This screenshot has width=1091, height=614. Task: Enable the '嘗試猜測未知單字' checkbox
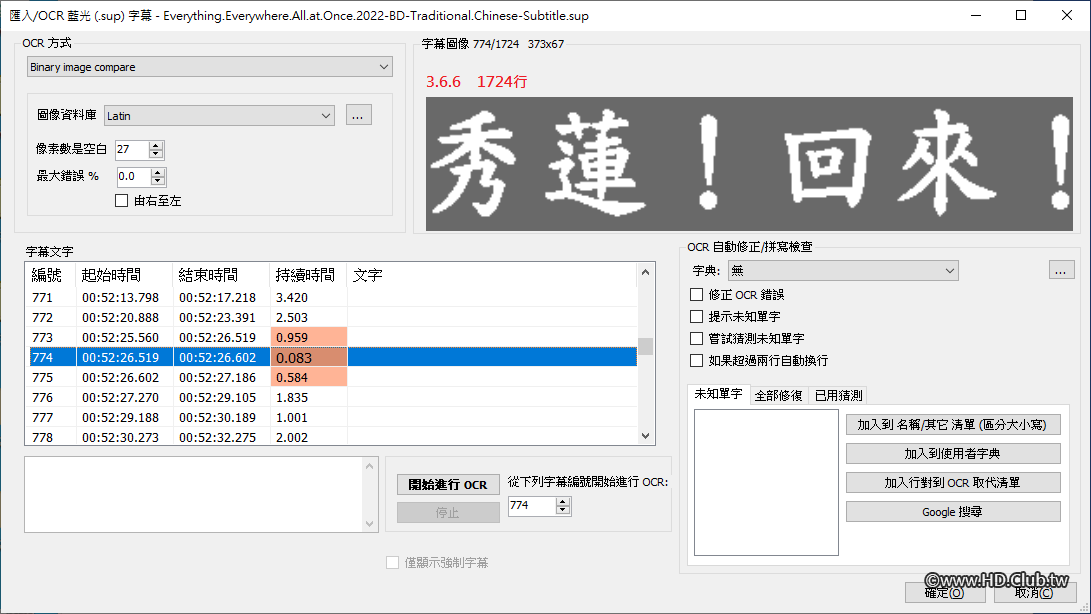pos(696,338)
